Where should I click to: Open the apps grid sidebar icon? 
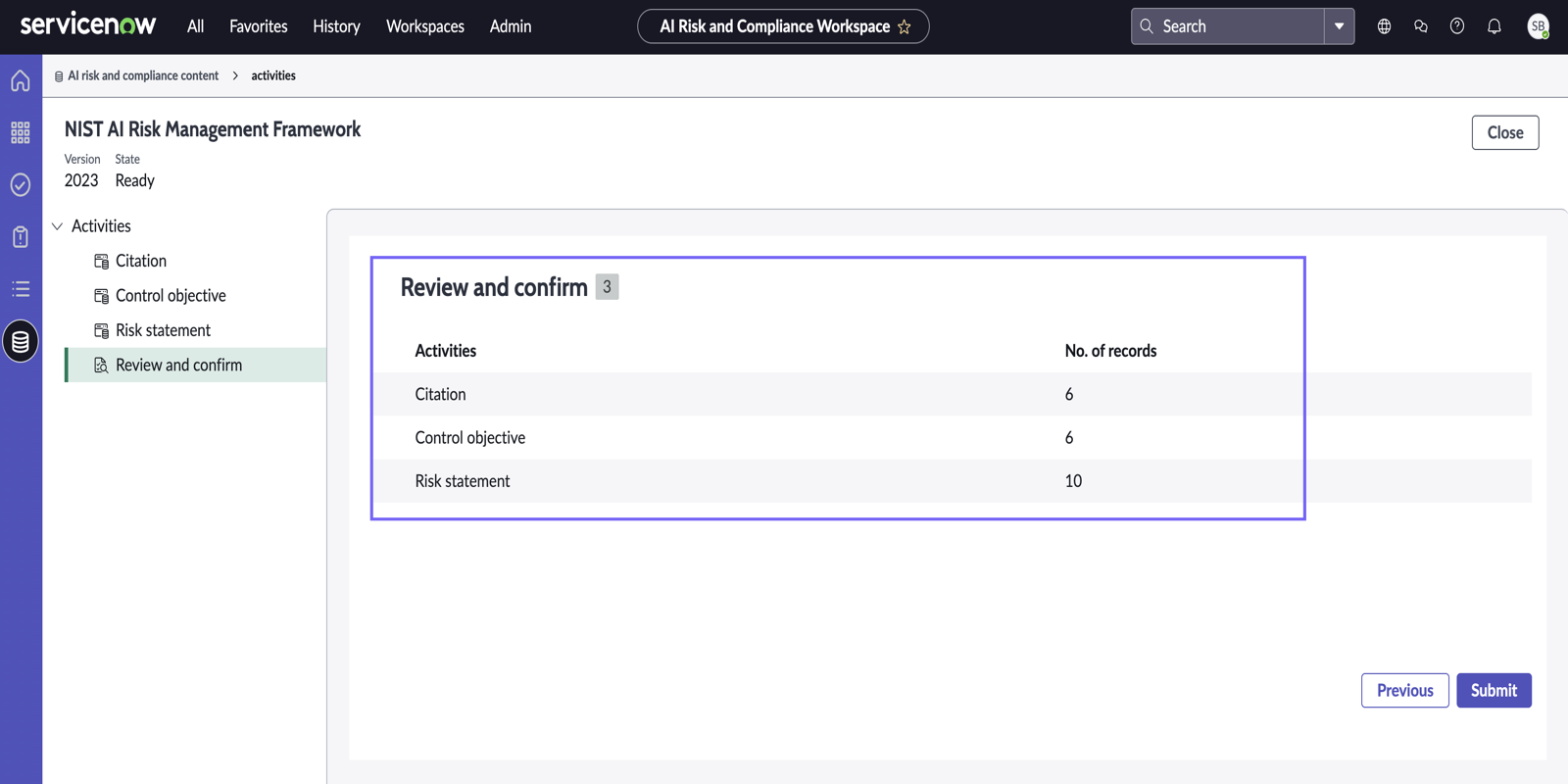tap(21, 132)
